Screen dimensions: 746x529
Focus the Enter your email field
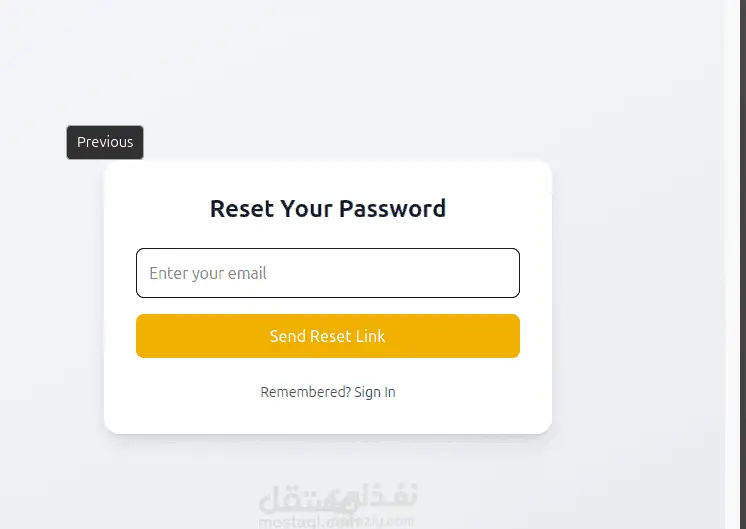pyautogui.click(x=327, y=273)
